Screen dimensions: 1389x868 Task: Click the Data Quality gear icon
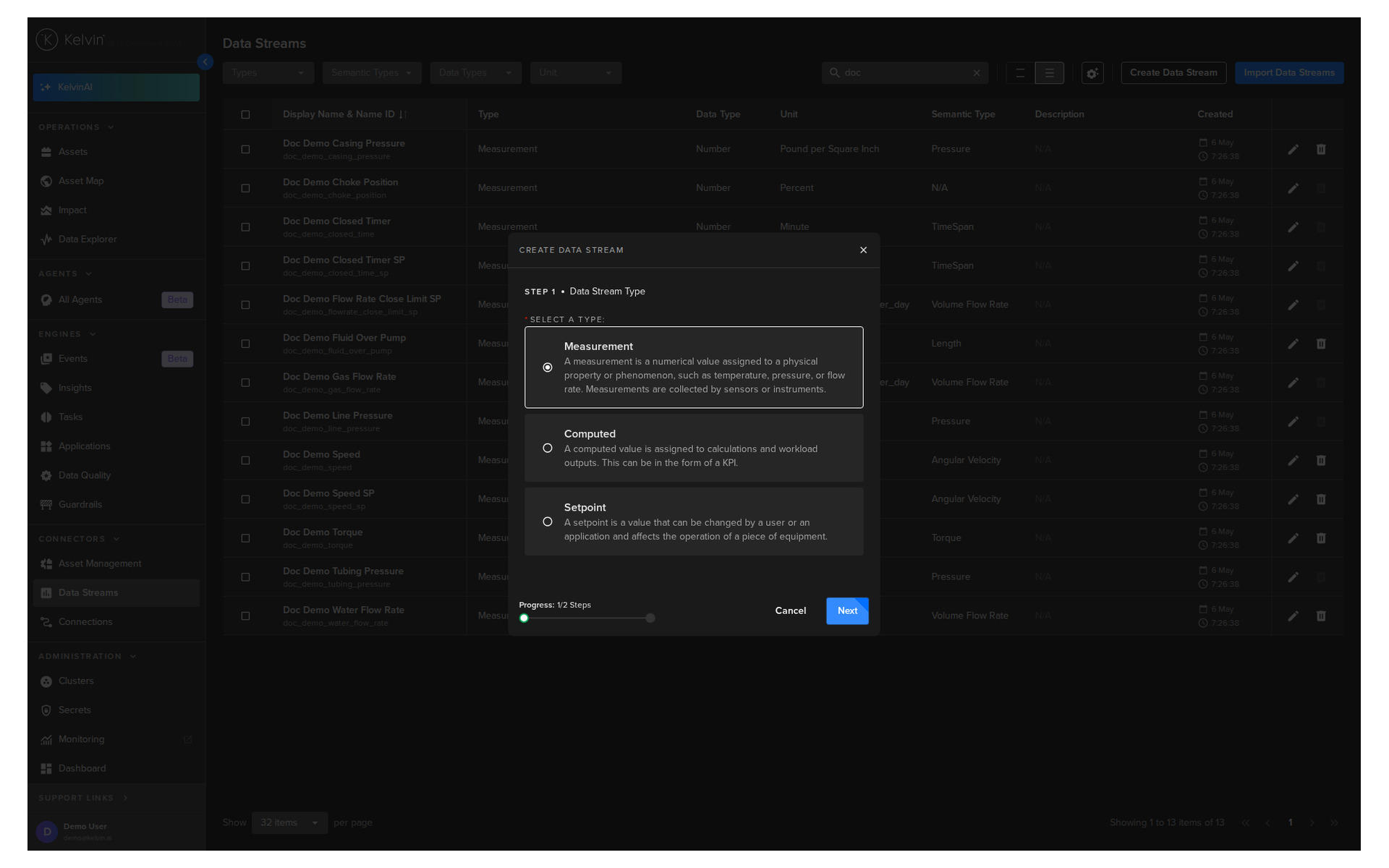pos(46,476)
